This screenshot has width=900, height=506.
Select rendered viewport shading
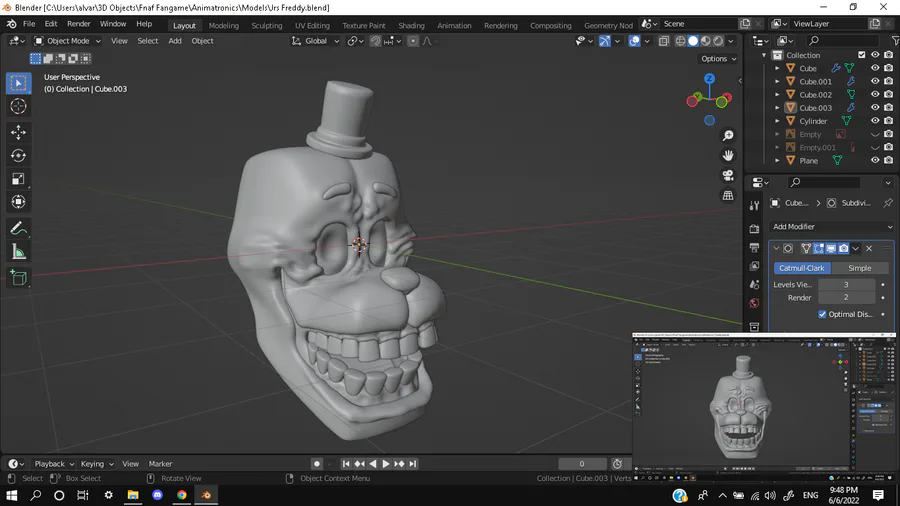tap(718, 41)
